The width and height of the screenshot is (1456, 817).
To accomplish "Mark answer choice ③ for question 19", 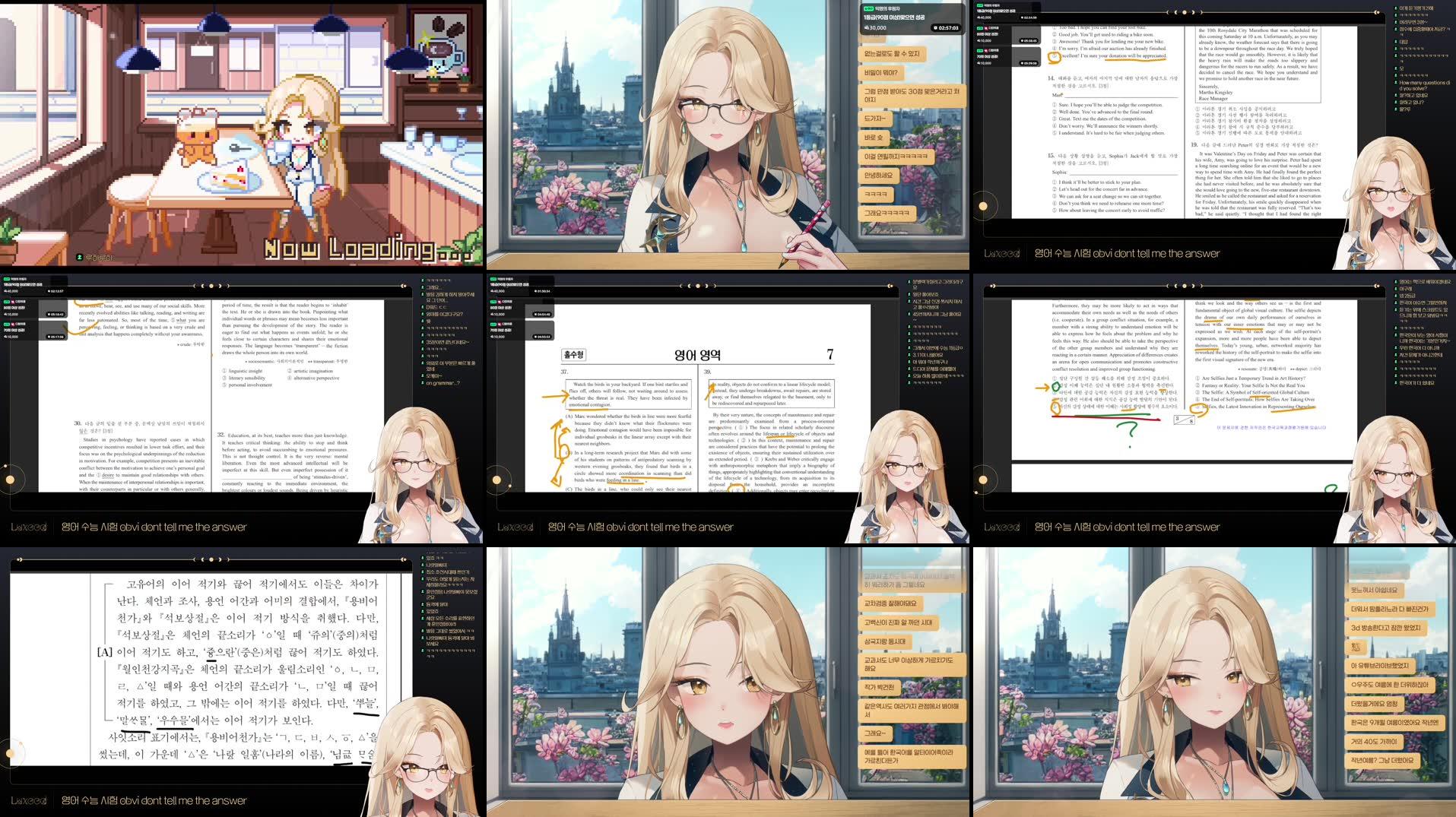I will tap(1197, 121).
